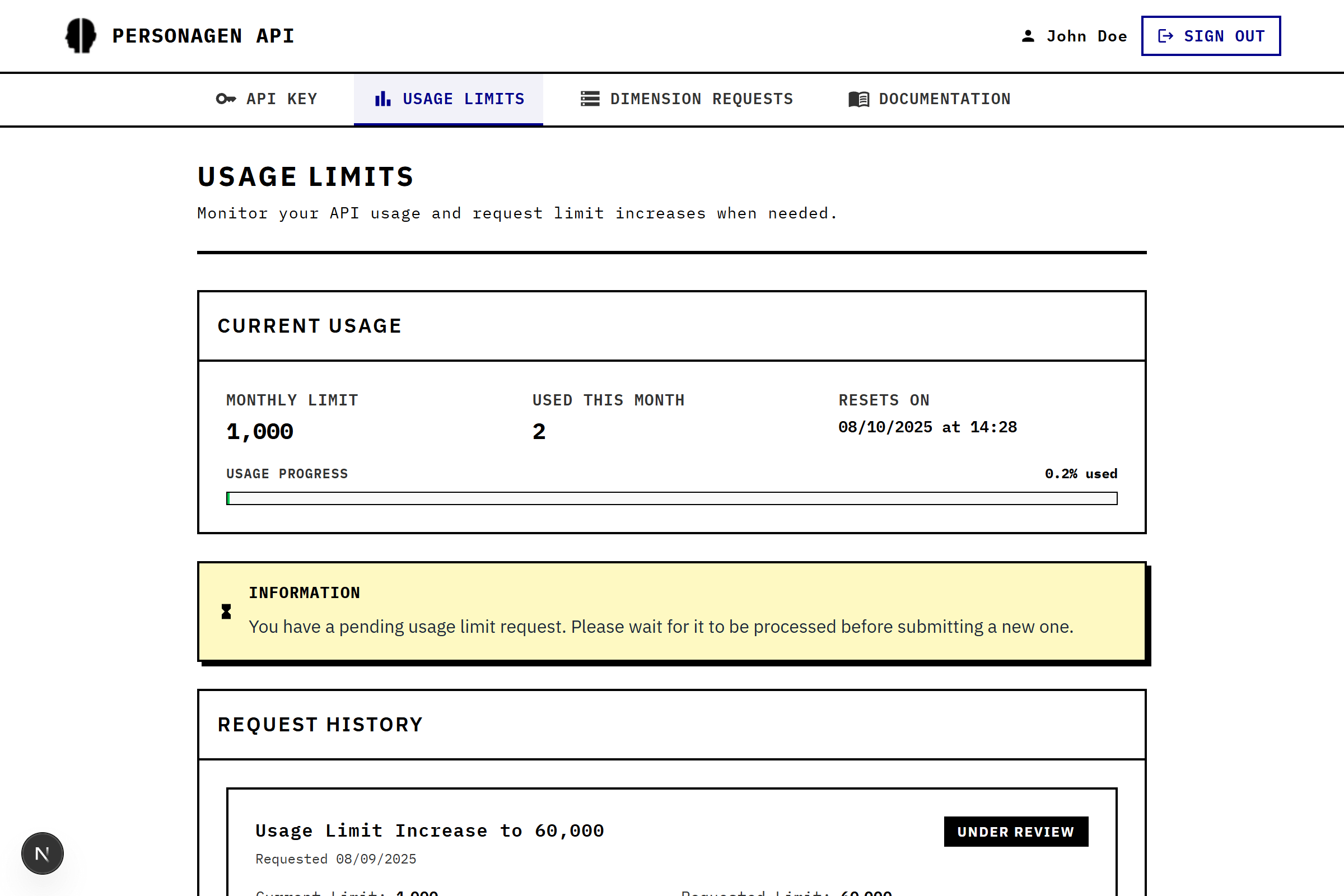This screenshot has width=1344, height=896.
Task: Click the Requested 08/09/2025 text
Action: (x=336, y=859)
